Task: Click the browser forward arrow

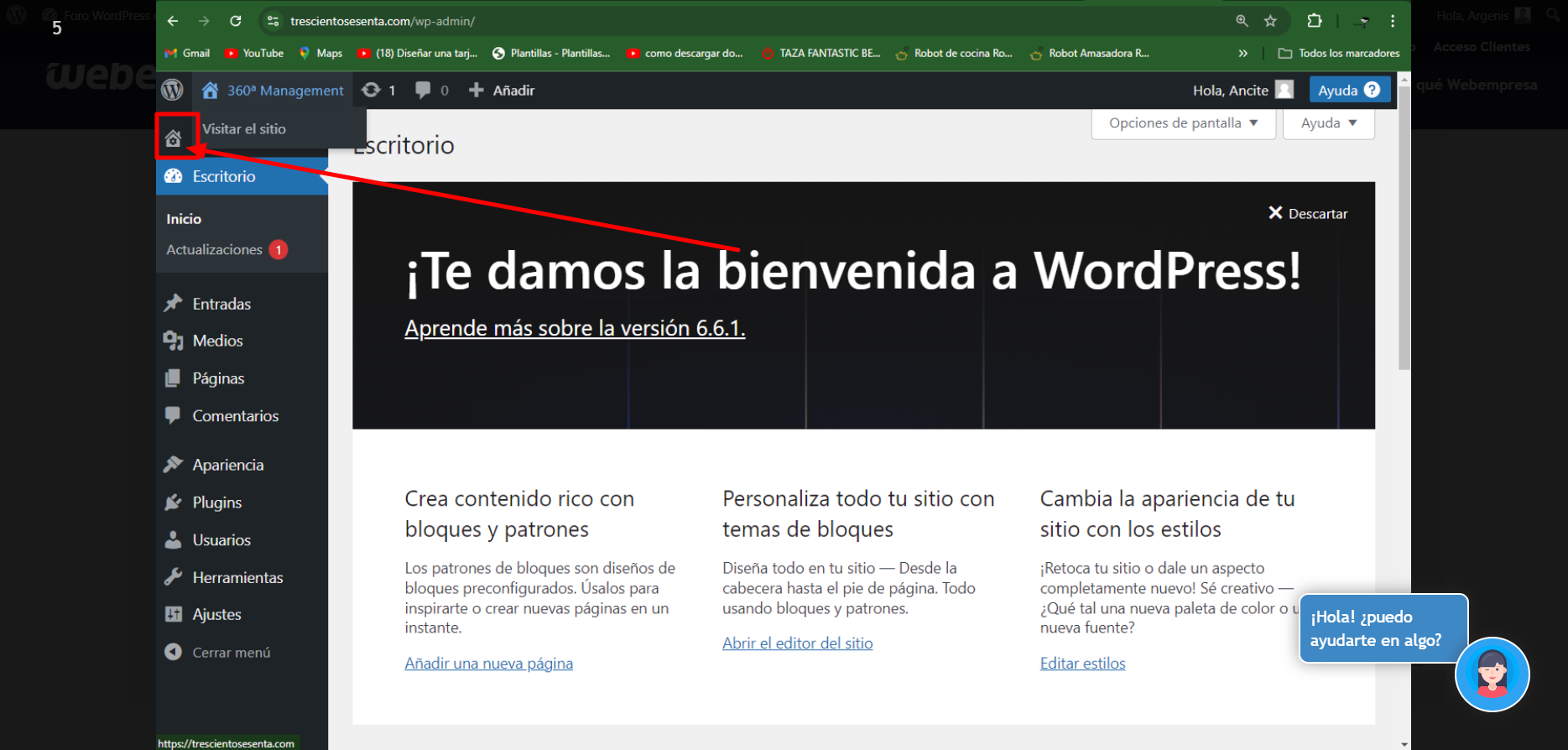Action: point(204,21)
